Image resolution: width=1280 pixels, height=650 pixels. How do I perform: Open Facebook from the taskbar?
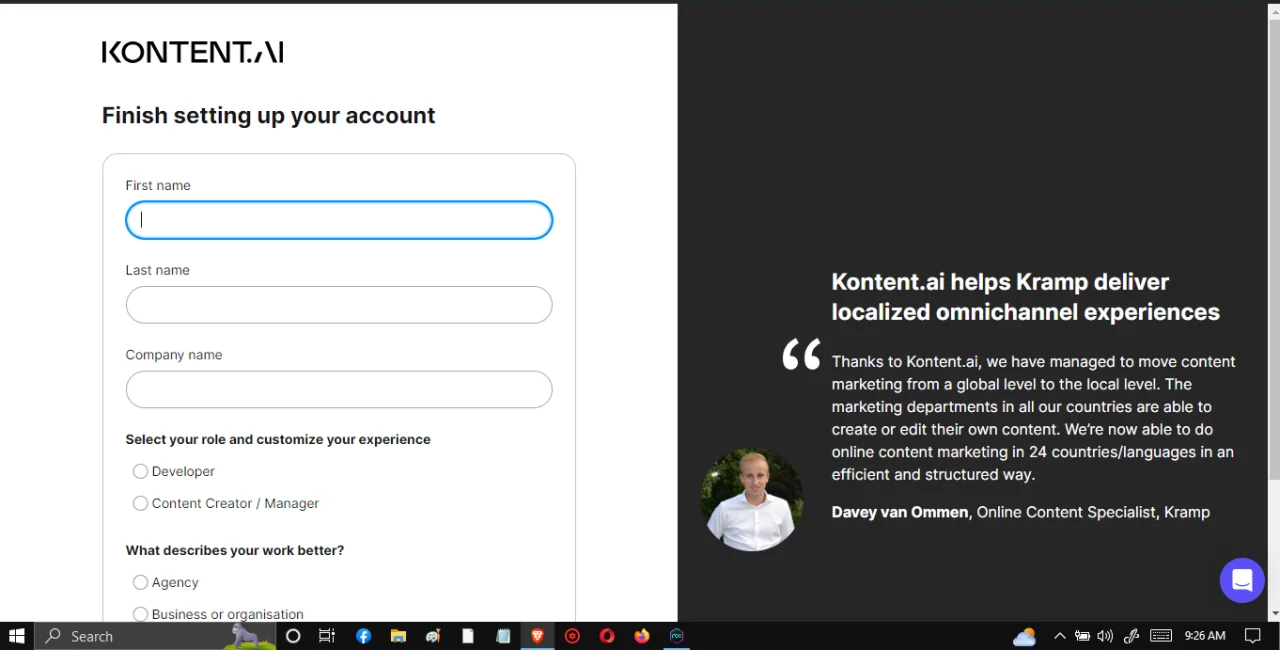coord(364,636)
